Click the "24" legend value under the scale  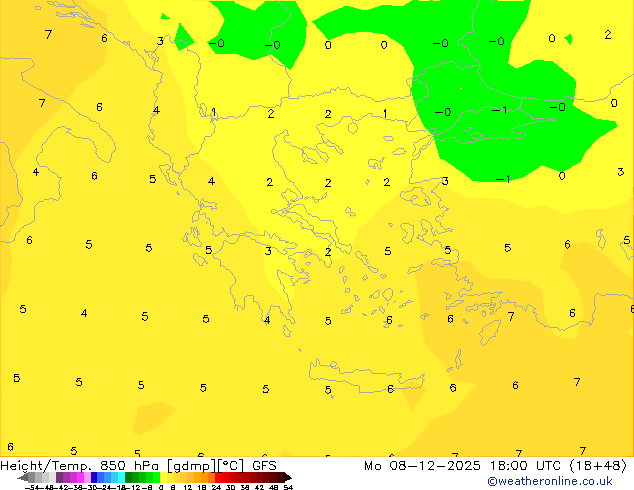click(216, 487)
